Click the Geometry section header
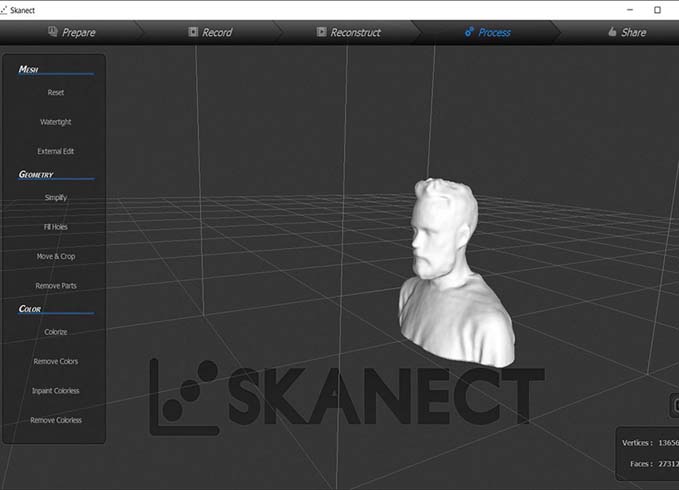The width and height of the screenshot is (679, 490). pyautogui.click(x=36, y=174)
